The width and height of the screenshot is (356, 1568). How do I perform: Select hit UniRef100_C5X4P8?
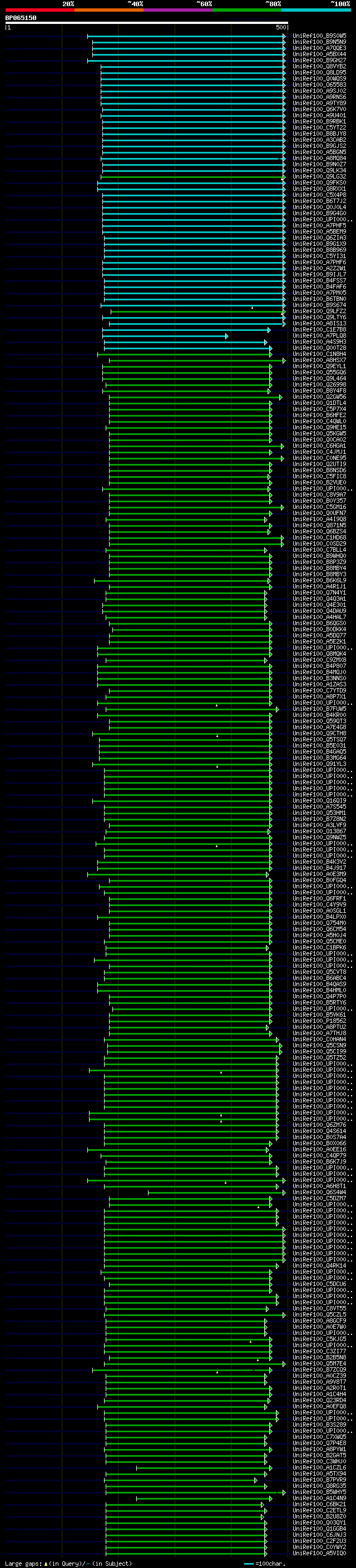pyautogui.click(x=319, y=195)
